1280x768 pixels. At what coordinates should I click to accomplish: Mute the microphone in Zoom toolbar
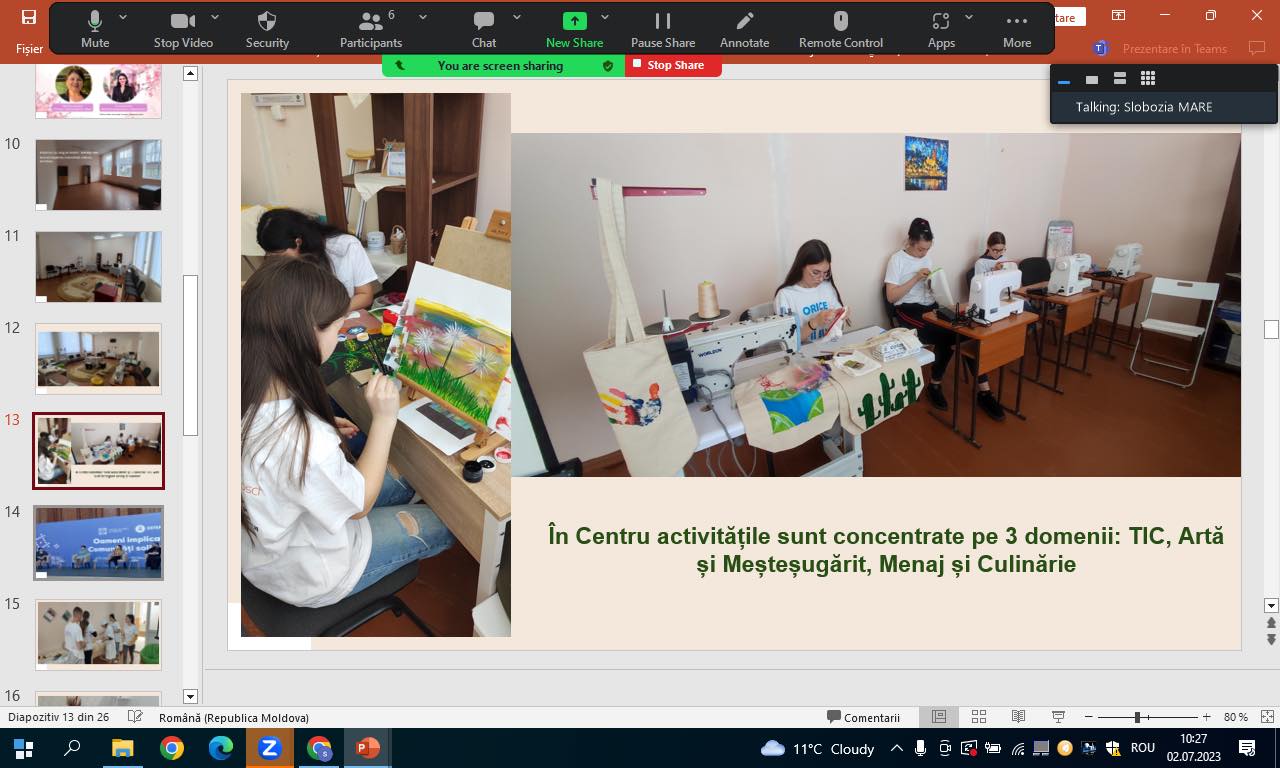(95, 29)
